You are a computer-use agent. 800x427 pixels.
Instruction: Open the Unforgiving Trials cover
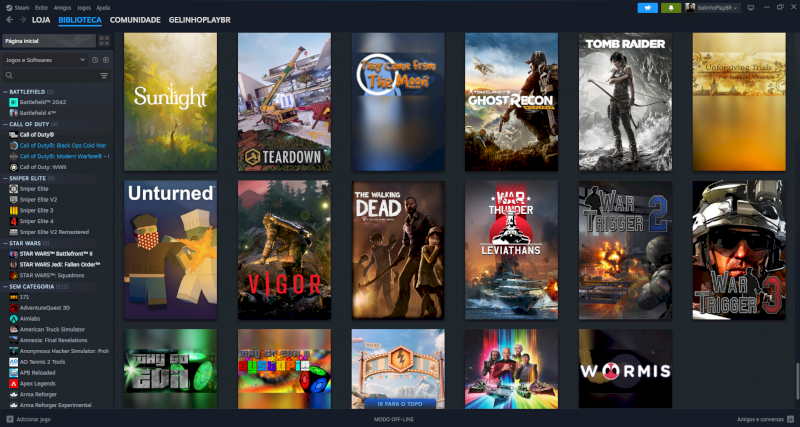click(739, 102)
